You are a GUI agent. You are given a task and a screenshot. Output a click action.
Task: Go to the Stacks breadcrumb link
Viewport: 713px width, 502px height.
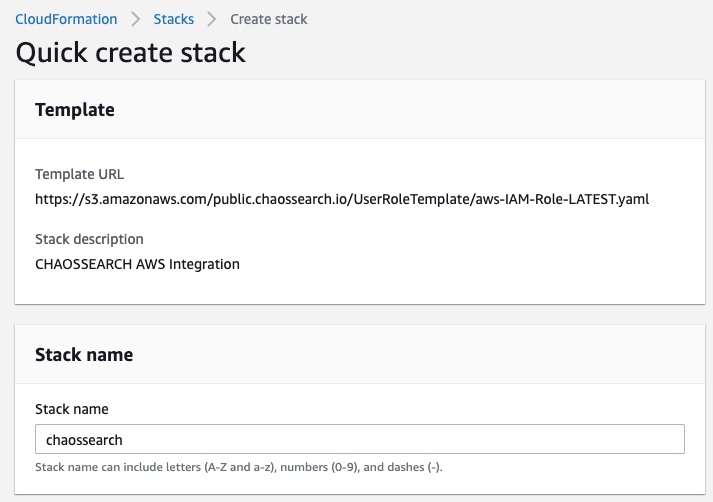point(174,19)
